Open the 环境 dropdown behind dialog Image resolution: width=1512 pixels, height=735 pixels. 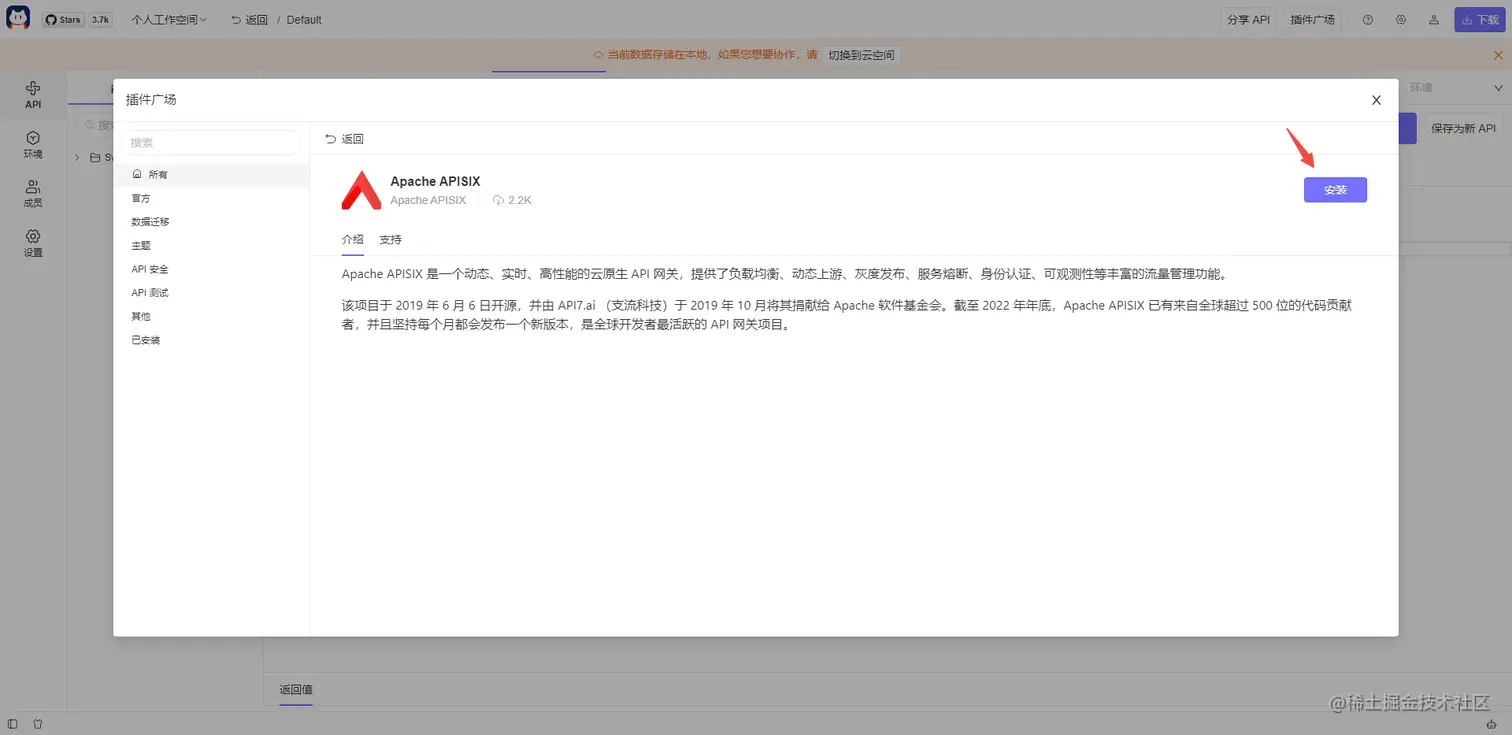[x=1455, y=88]
